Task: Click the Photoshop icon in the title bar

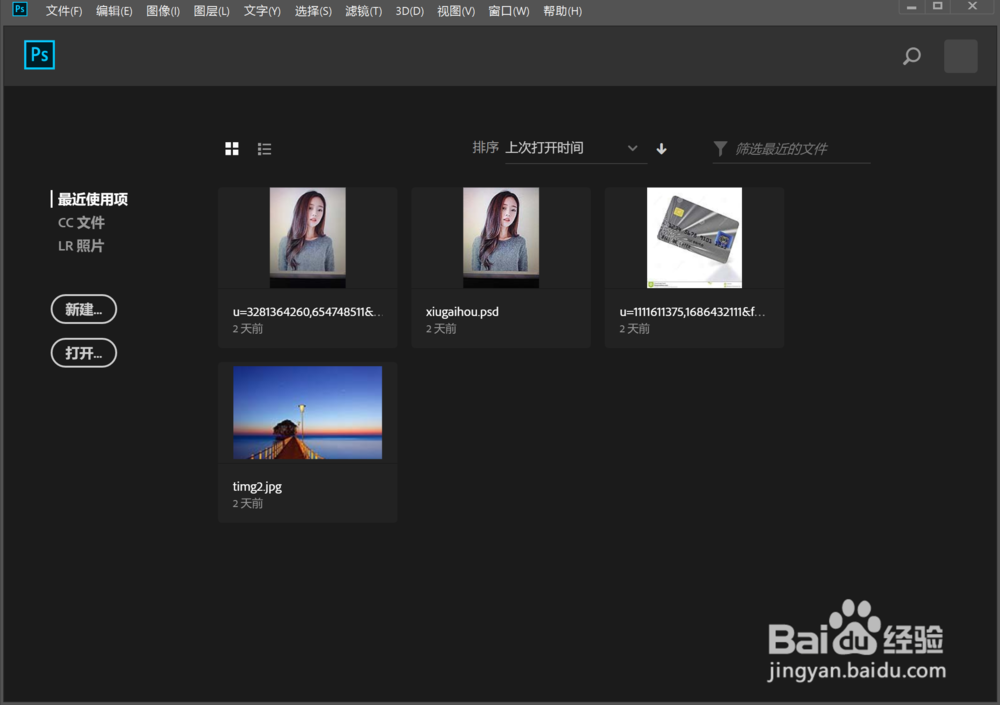Action: click(19, 10)
